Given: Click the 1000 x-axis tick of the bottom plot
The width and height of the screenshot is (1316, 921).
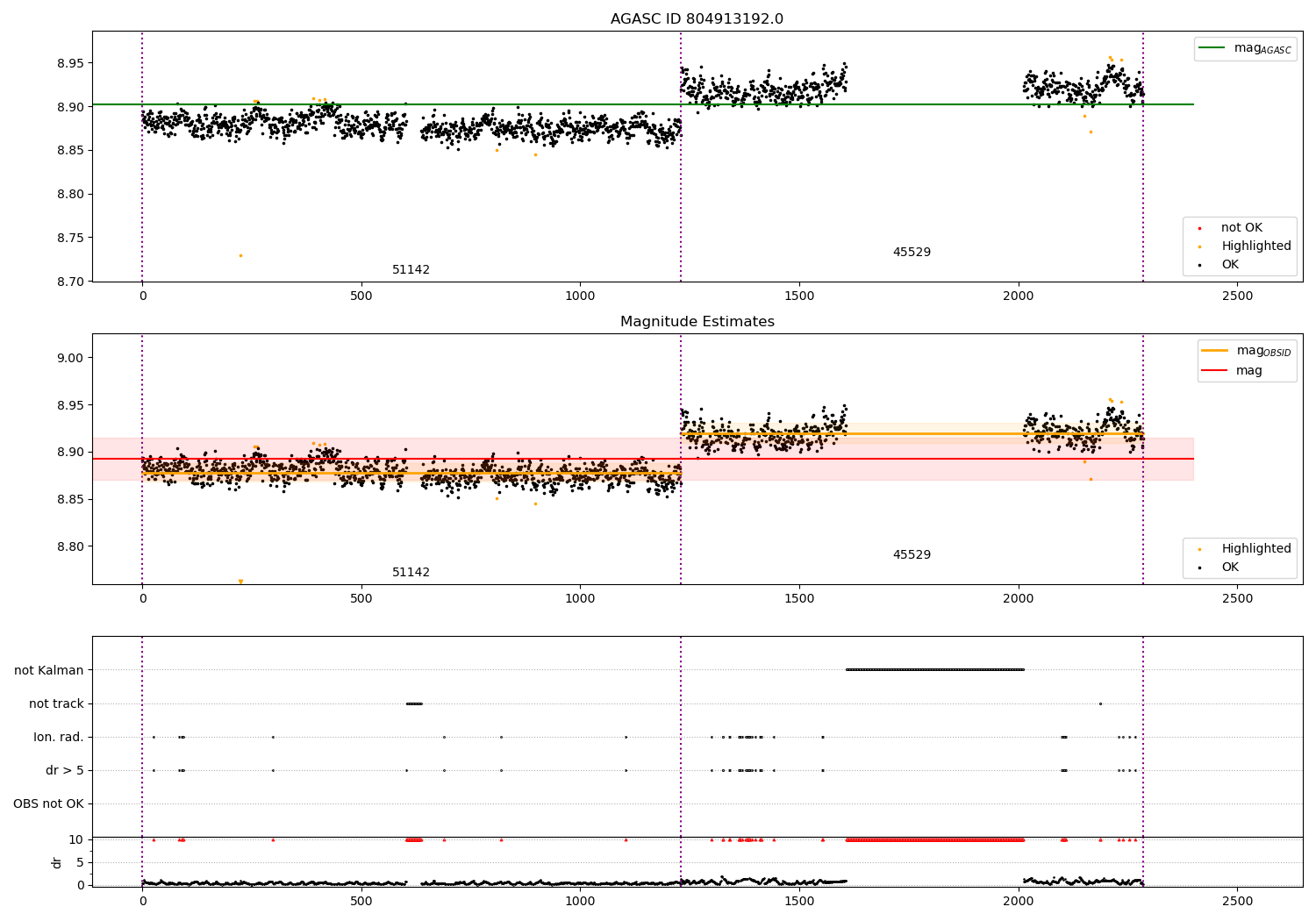Looking at the screenshot, I should (580, 902).
